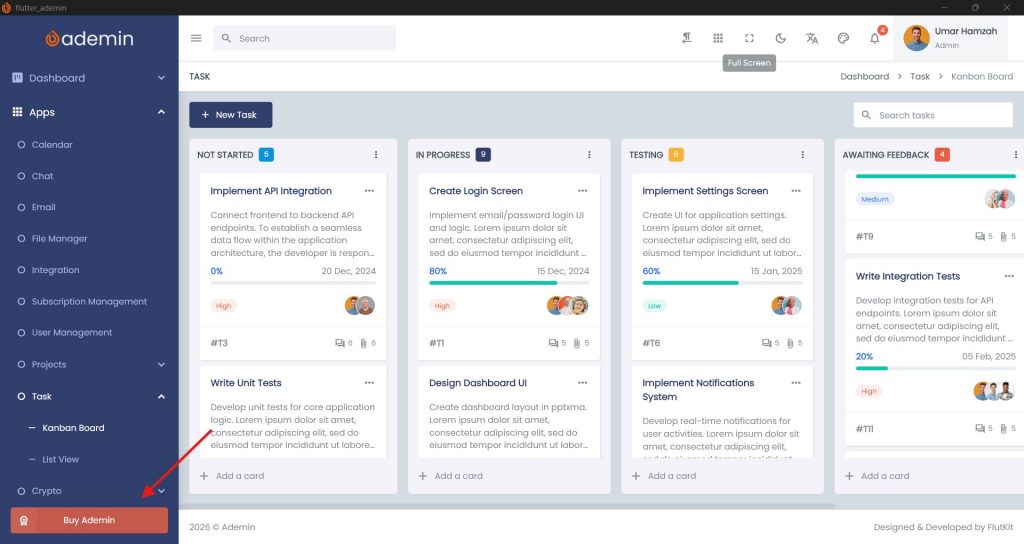1024x544 pixels.
Task: Toggle dark mode moon icon
Action: (x=781, y=38)
